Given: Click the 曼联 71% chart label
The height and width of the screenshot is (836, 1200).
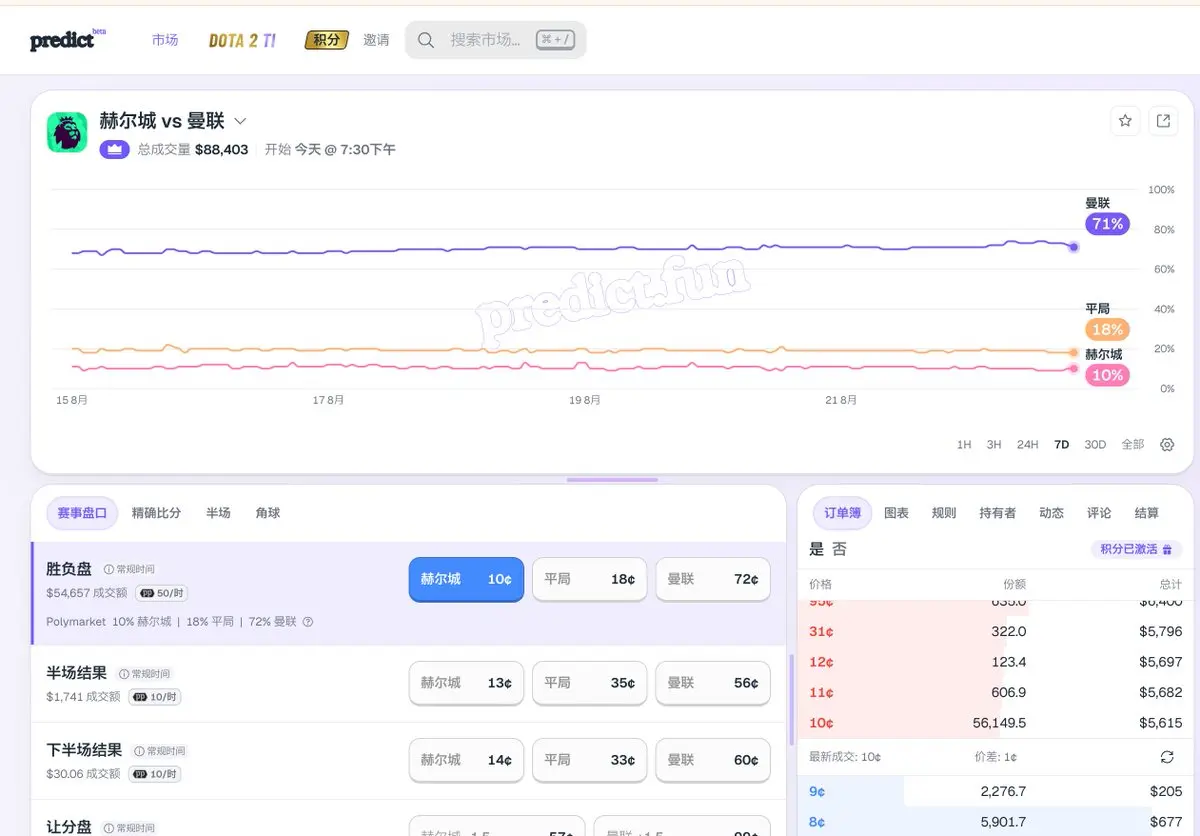Looking at the screenshot, I should point(1107,224).
